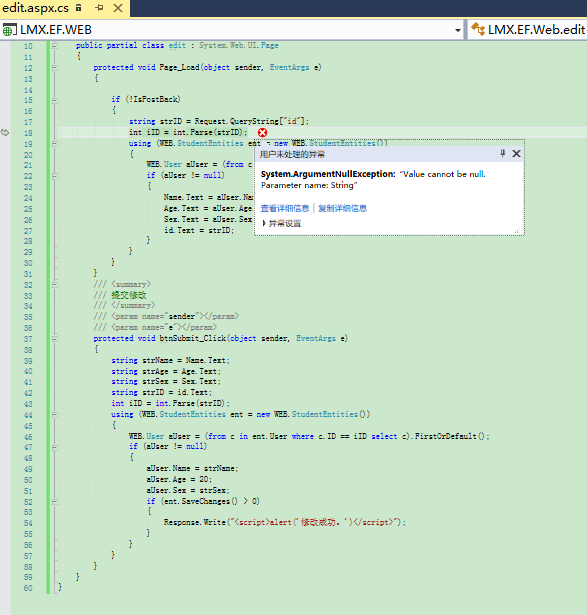The image size is (587, 615).
Task: Click Request.QueryString on line 17
Action: coord(236,121)
